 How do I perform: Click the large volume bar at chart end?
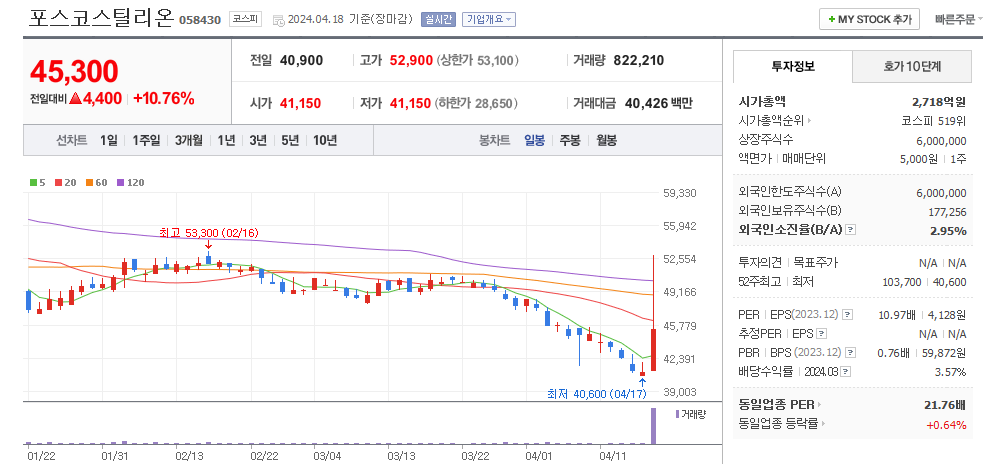[x=653, y=426]
